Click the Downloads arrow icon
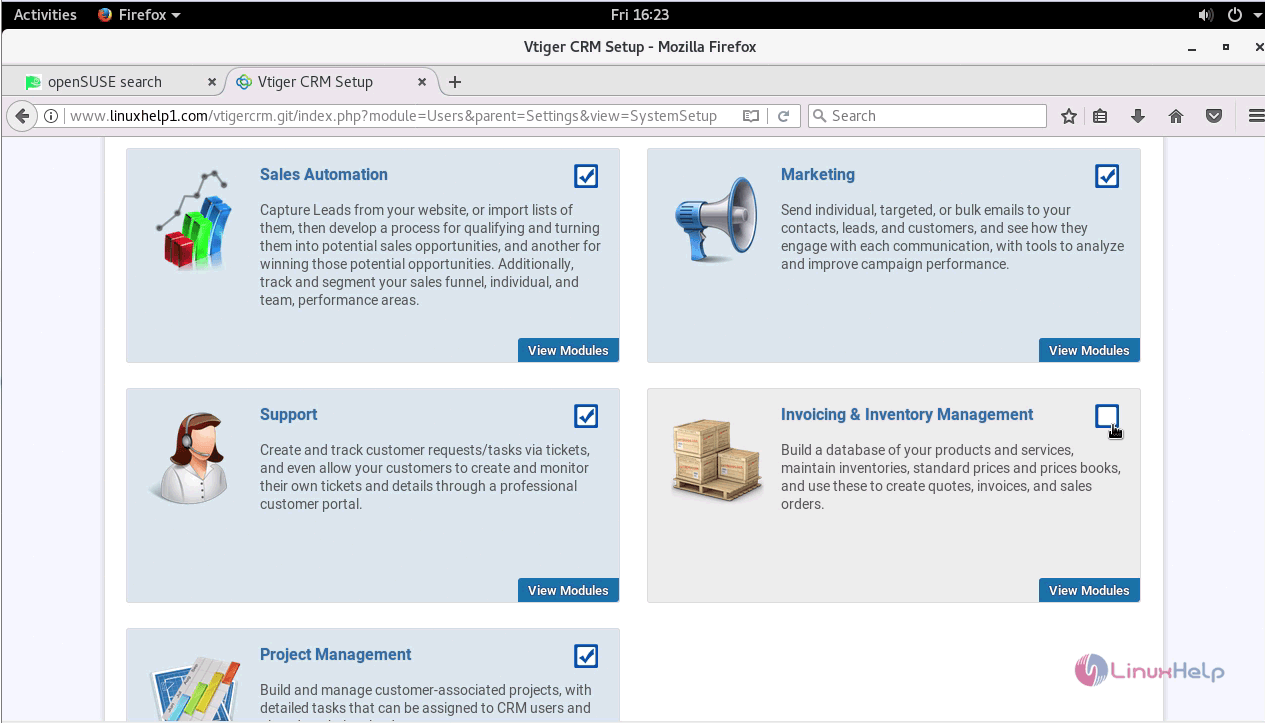This screenshot has height=723, width=1265. coord(1138,115)
